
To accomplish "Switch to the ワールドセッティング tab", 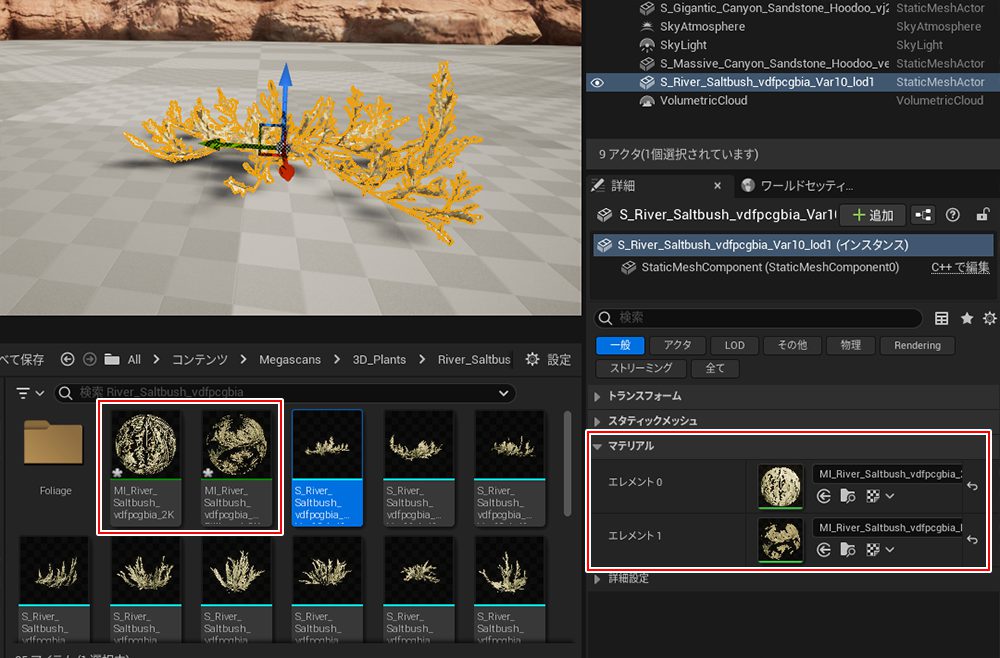I will coord(797,186).
